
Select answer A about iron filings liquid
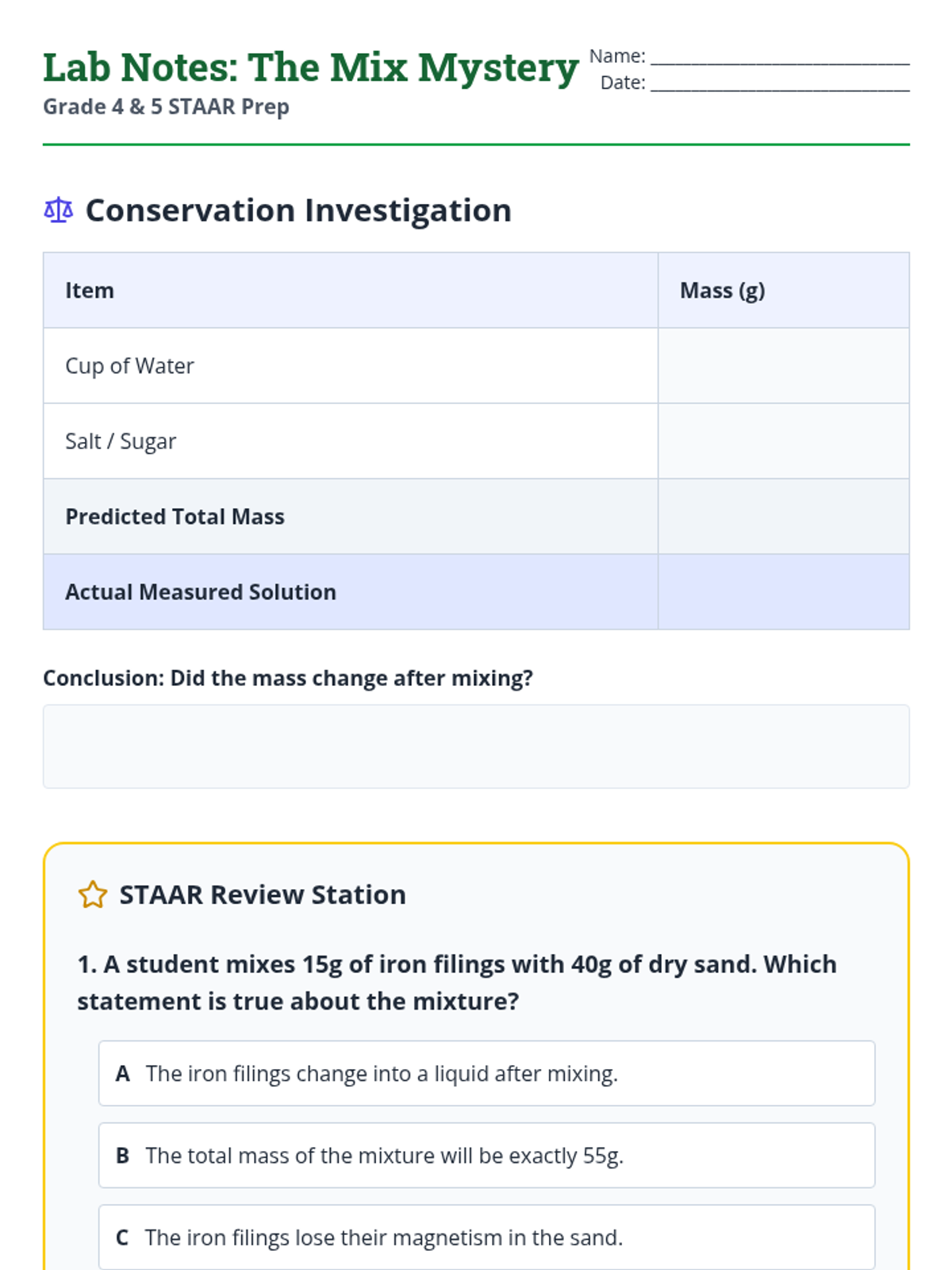coord(486,1073)
